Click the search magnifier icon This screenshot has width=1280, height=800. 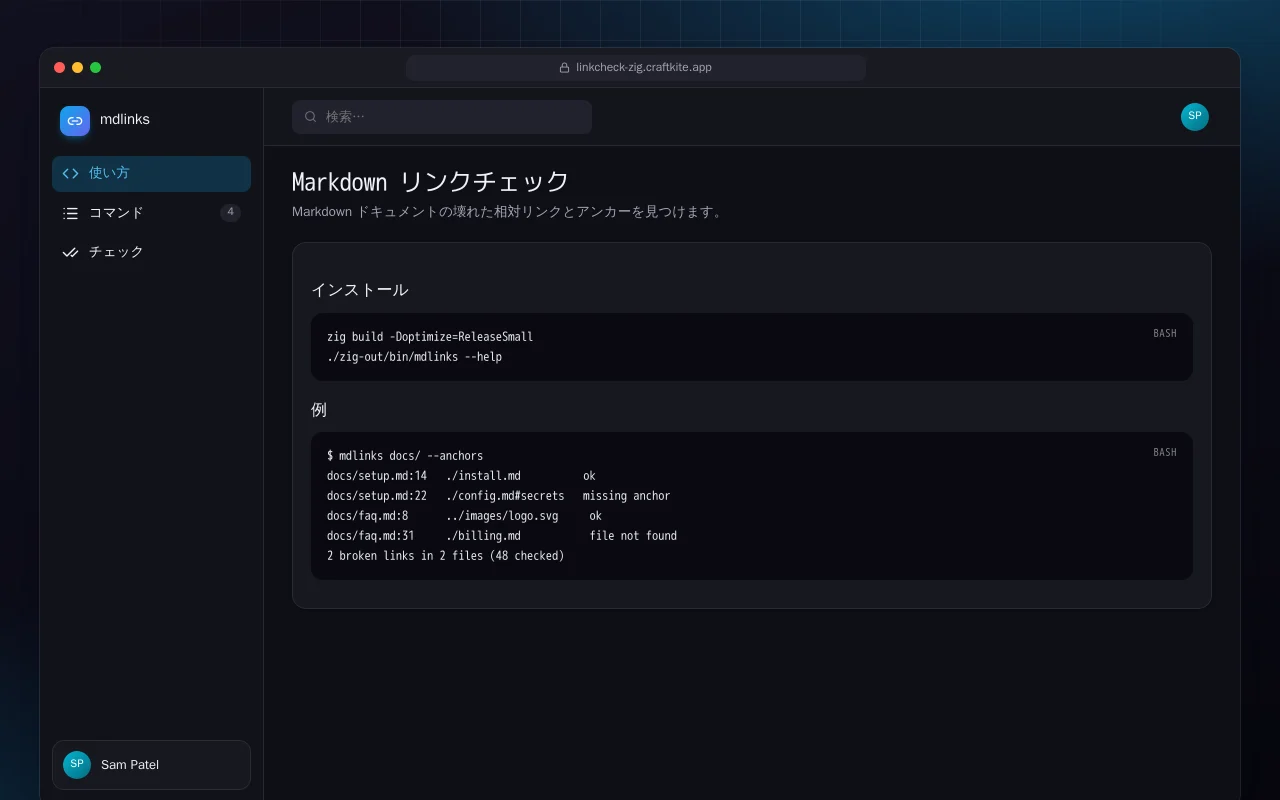pyautogui.click(x=311, y=117)
